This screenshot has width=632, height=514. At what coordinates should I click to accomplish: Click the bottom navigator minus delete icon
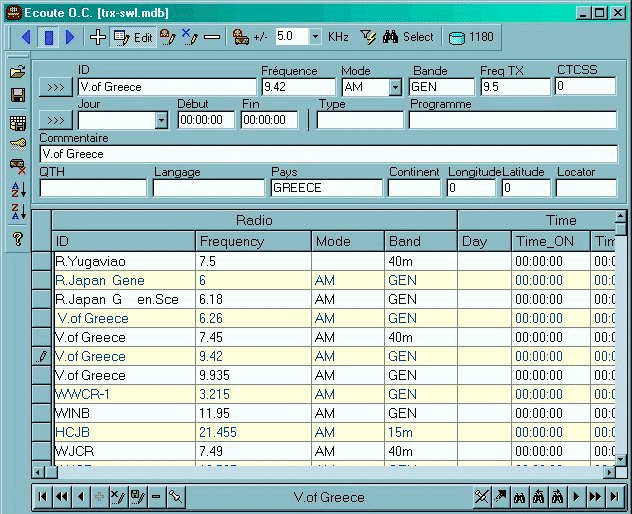(x=156, y=496)
